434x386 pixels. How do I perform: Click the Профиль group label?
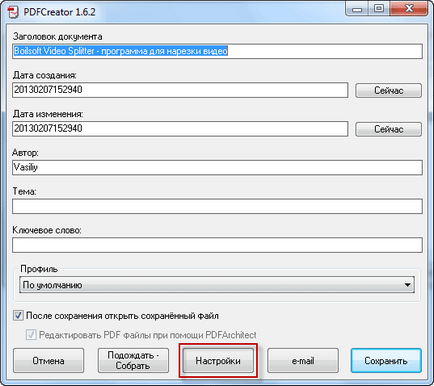(39, 269)
